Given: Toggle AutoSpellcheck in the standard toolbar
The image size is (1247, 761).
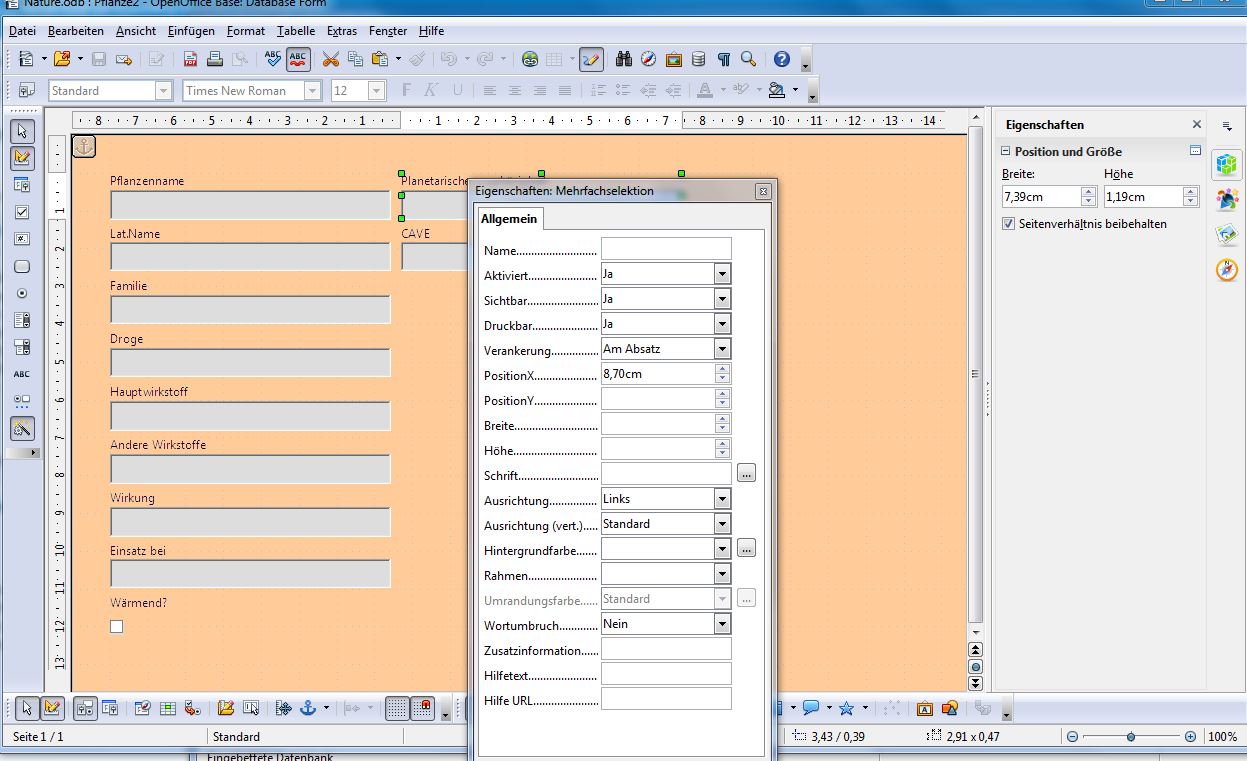Looking at the screenshot, I should [x=298, y=59].
